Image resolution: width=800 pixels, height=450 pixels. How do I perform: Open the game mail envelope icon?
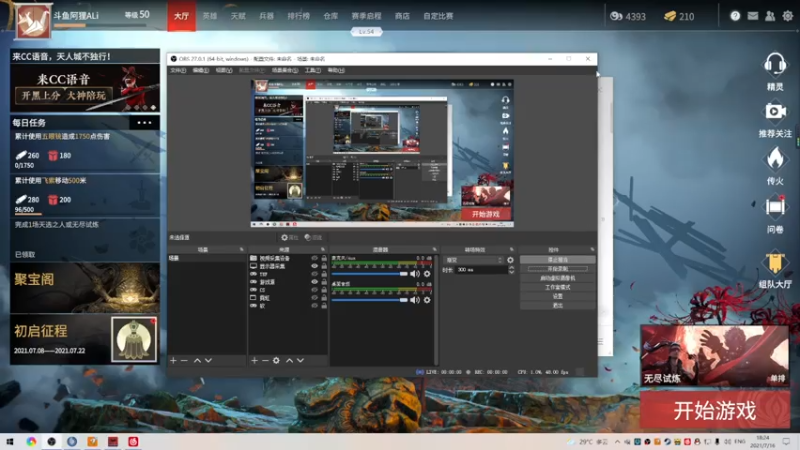753,16
